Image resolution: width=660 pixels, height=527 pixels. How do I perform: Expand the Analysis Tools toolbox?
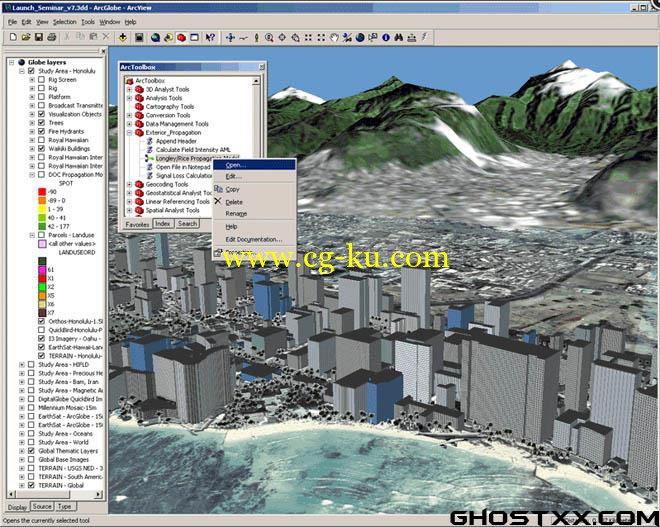coord(130,98)
